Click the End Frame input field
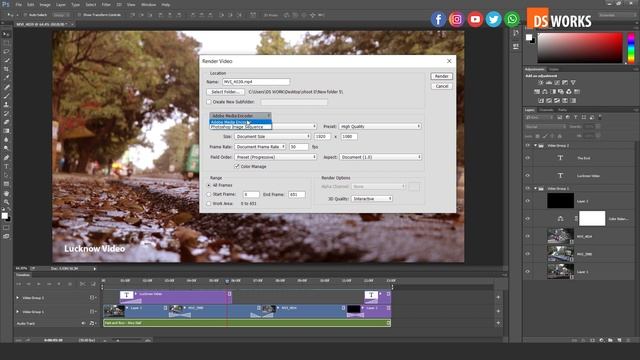 click(297, 195)
